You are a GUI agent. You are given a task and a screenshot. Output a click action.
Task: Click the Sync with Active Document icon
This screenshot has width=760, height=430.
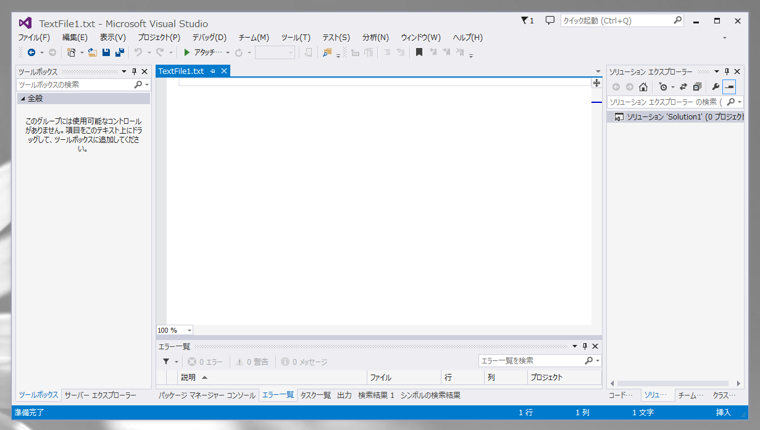tap(683, 87)
